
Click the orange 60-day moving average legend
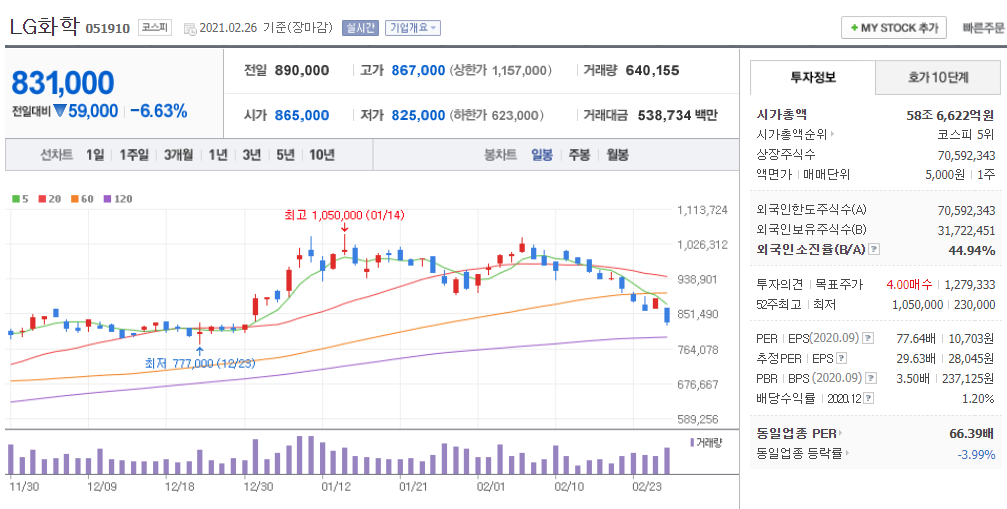click(82, 199)
